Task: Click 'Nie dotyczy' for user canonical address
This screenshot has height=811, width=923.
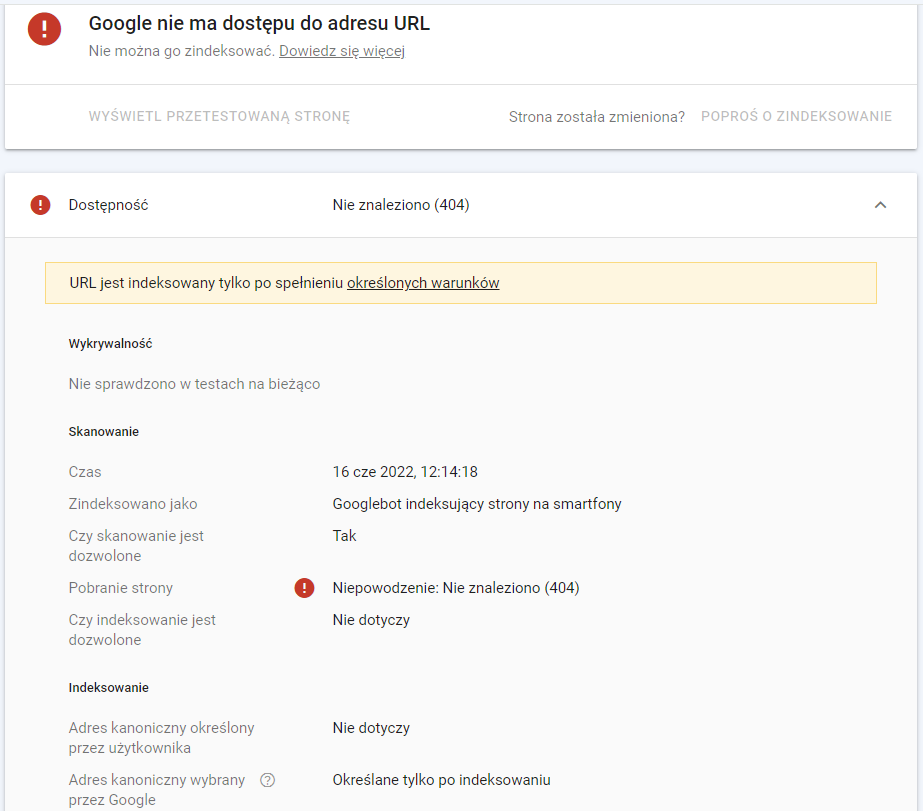Action: 371,728
